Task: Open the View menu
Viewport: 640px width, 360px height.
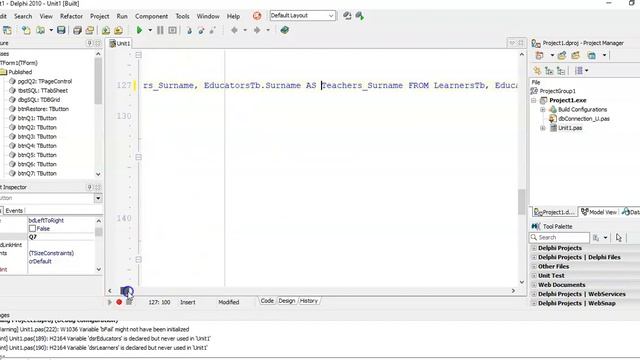Action: pos(46,16)
